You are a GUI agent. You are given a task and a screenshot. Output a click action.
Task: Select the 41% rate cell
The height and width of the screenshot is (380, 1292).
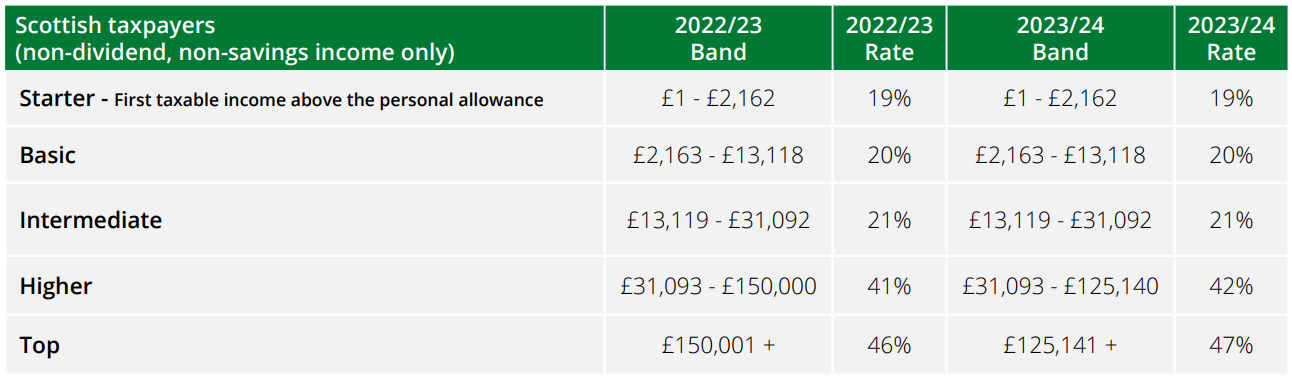click(x=889, y=286)
